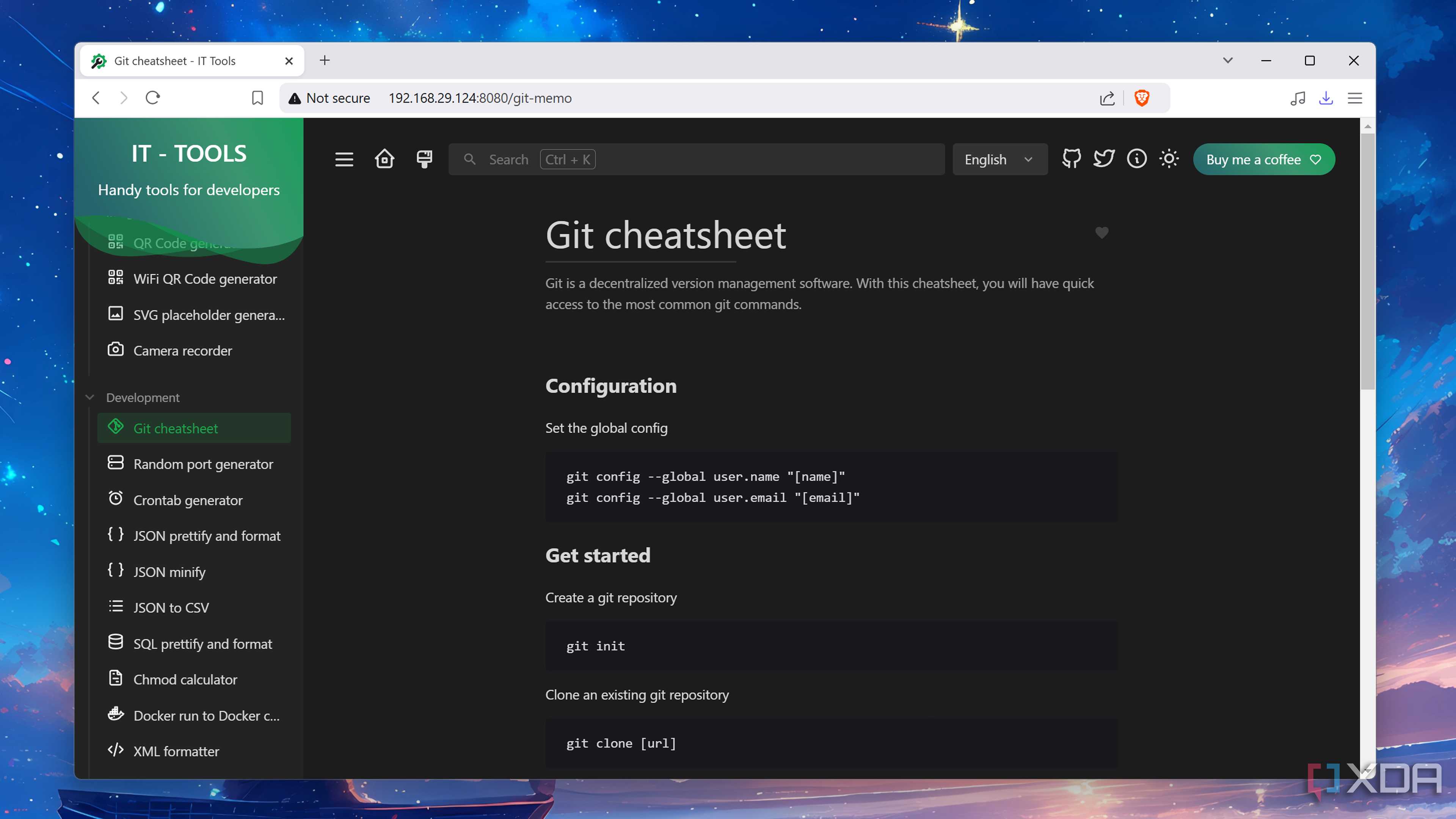Open Brave Shields lion icon

1142,98
